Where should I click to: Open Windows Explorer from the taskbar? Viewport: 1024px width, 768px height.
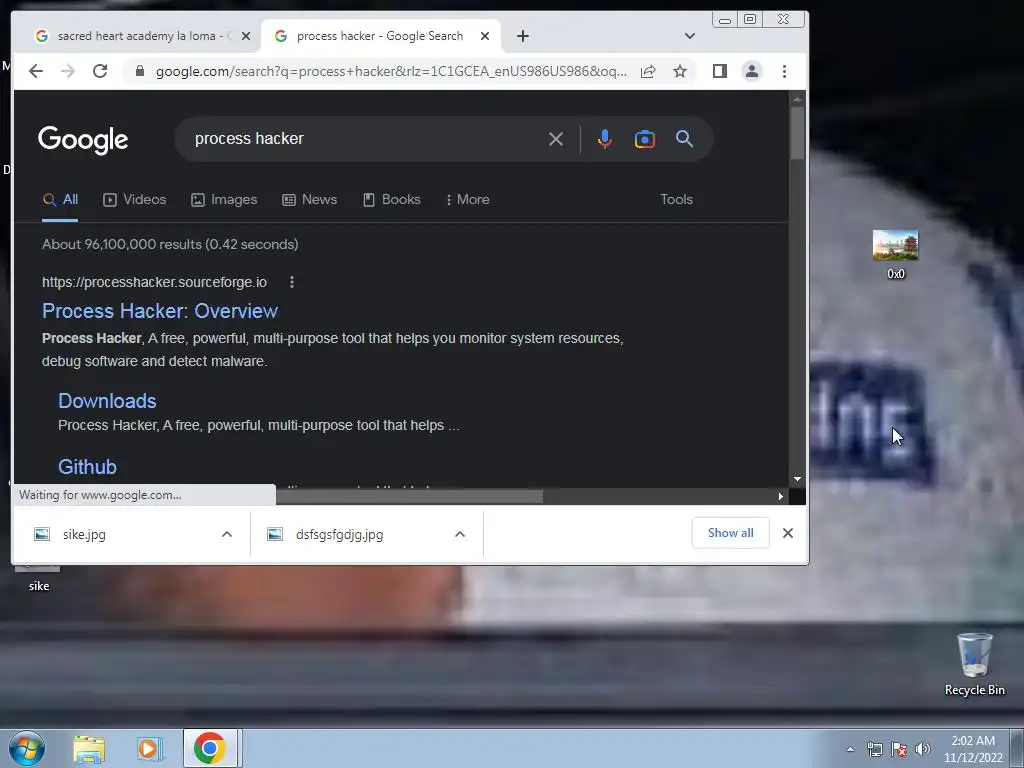point(89,749)
